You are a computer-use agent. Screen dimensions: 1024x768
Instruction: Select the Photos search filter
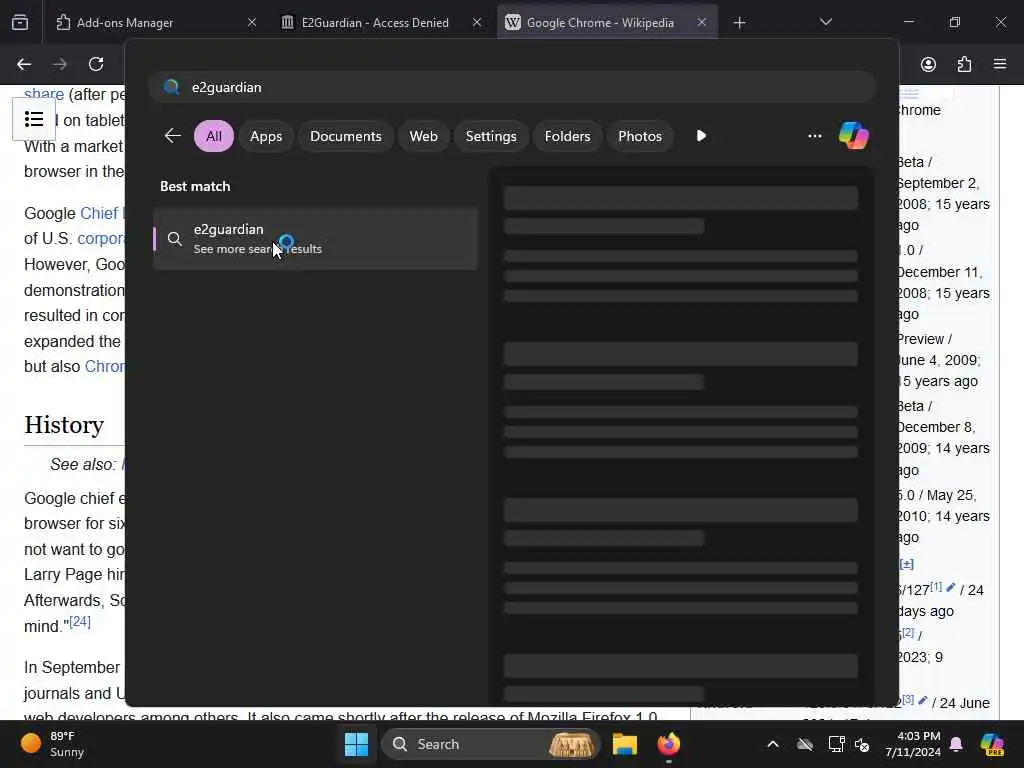click(x=640, y=136)
